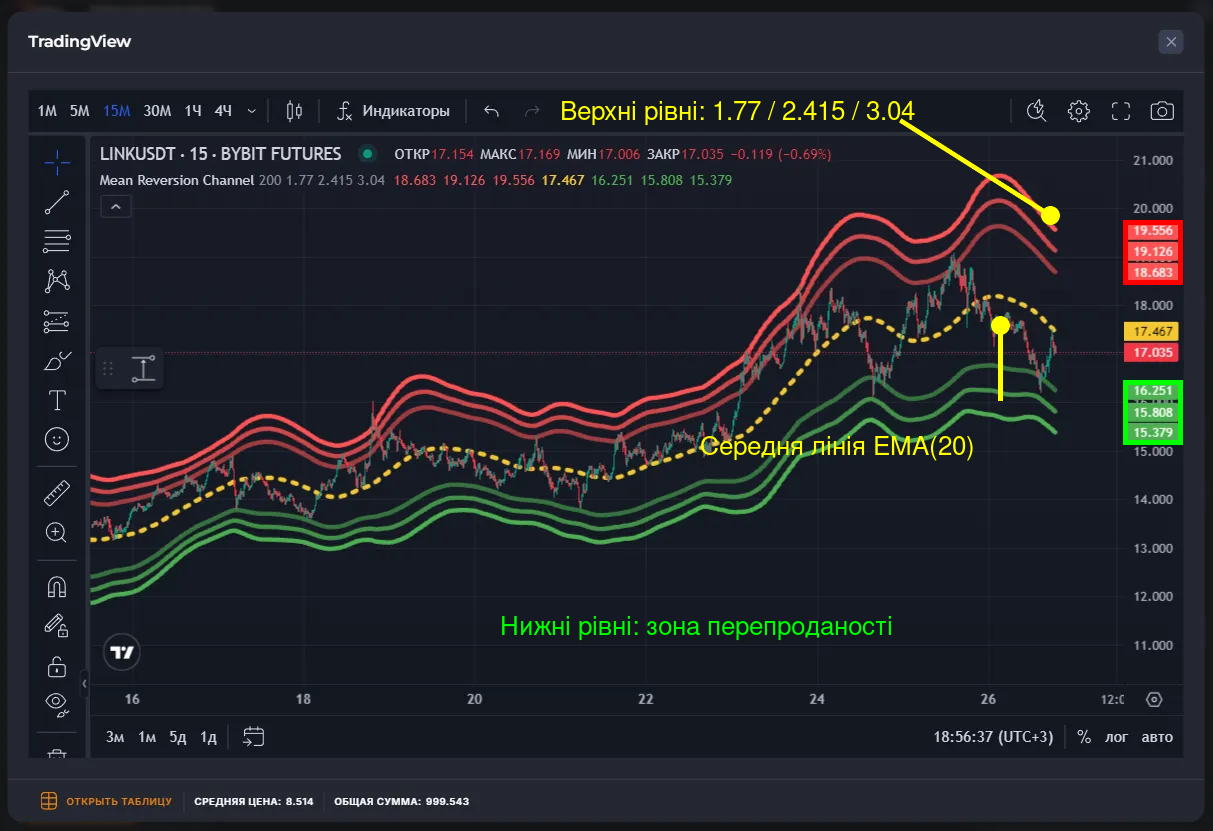
Task: Click the green market status dot
Action: (368, 154)
